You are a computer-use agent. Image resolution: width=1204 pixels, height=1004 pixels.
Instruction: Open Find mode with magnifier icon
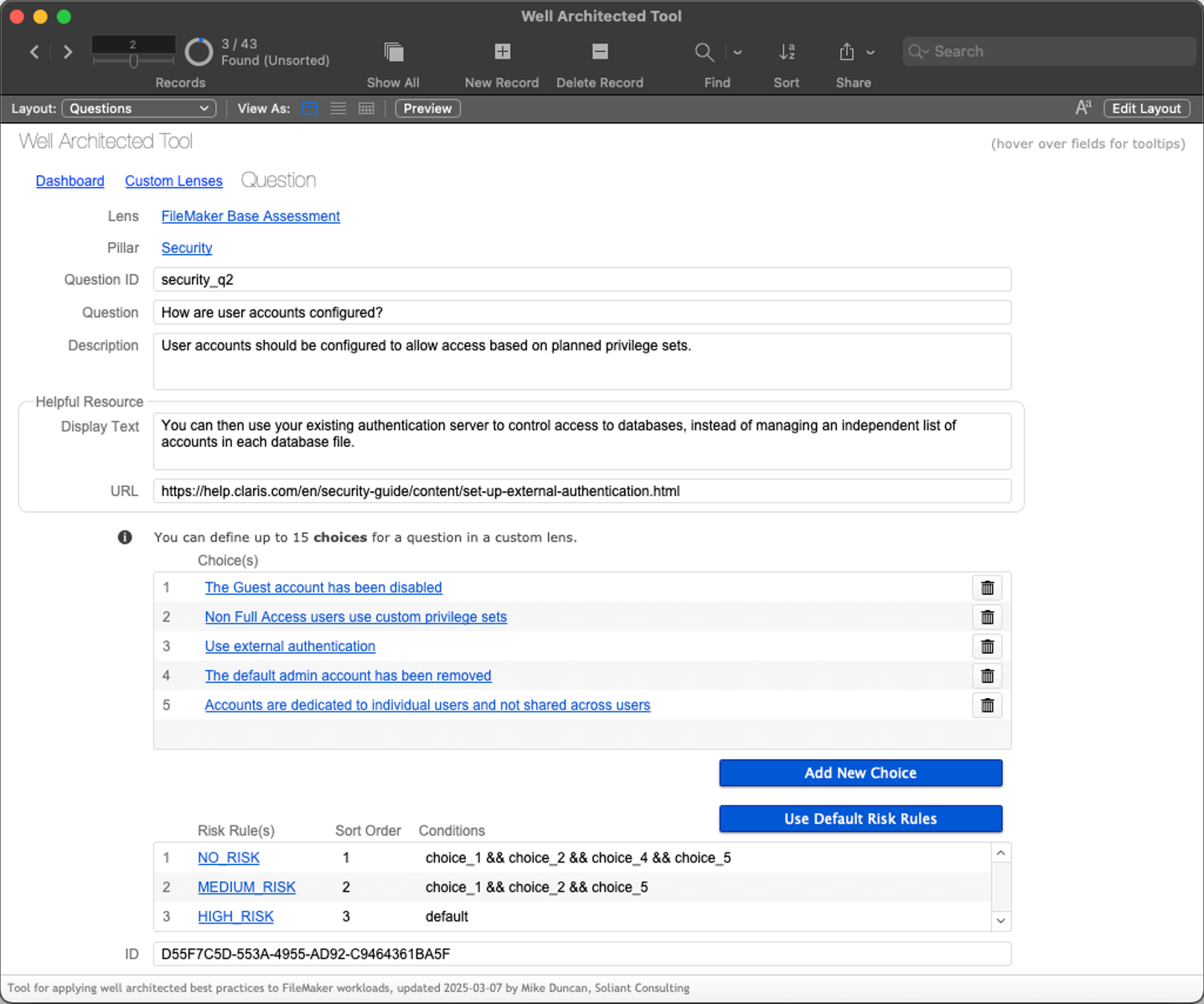click(x=704, y=52)
